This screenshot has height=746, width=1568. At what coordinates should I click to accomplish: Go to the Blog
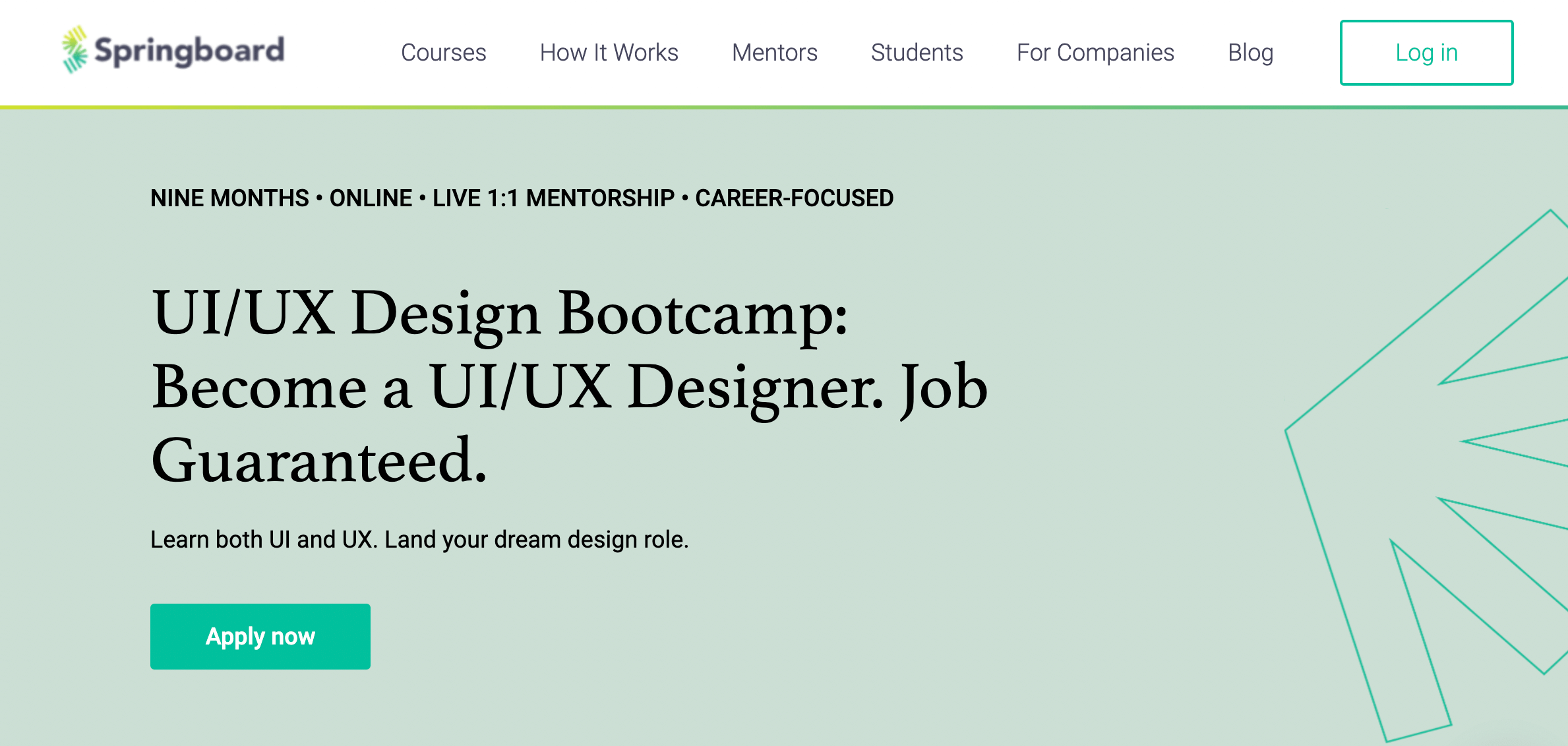click(x=1250, y=53)
